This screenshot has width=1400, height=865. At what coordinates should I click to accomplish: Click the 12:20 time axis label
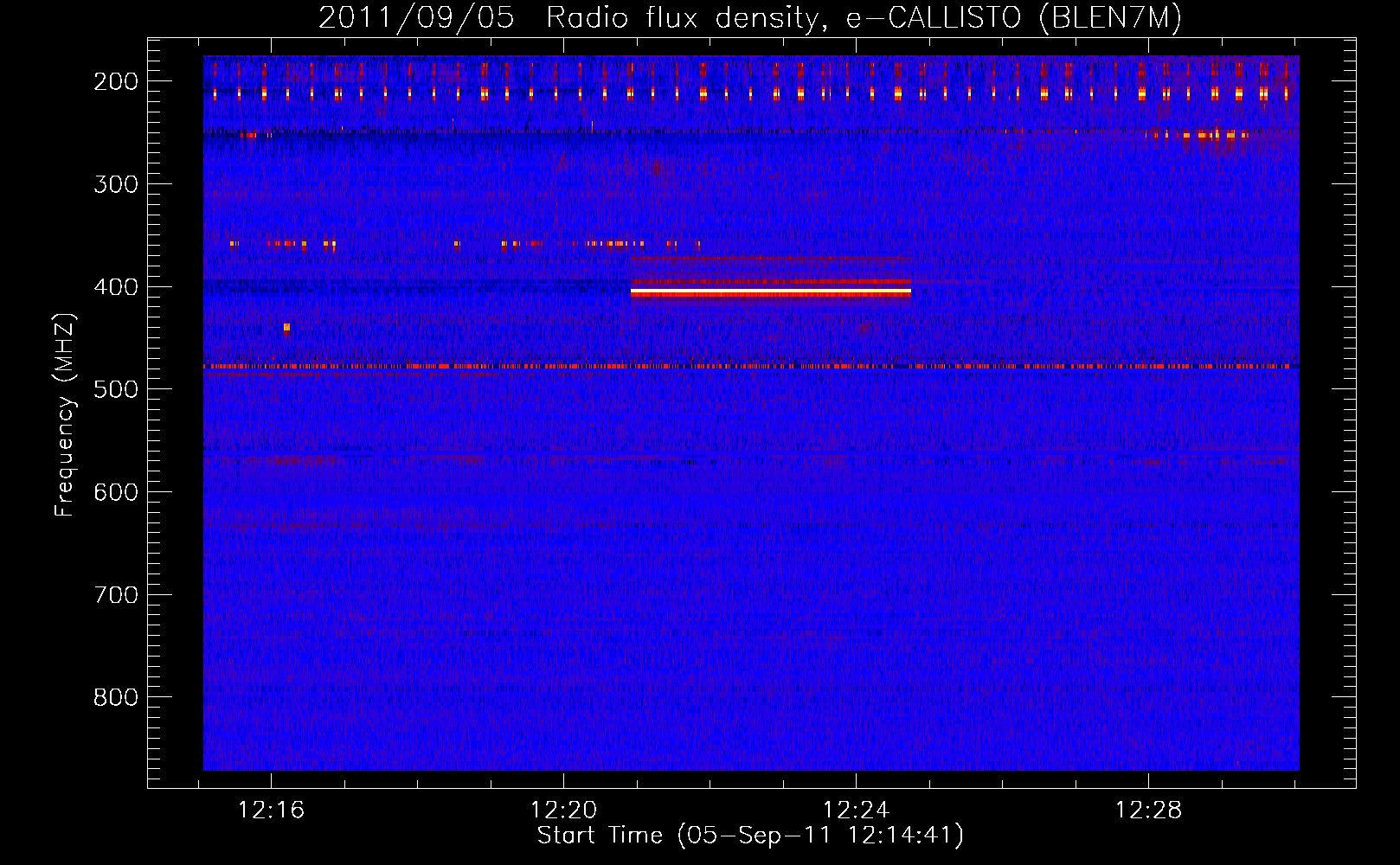563,811
